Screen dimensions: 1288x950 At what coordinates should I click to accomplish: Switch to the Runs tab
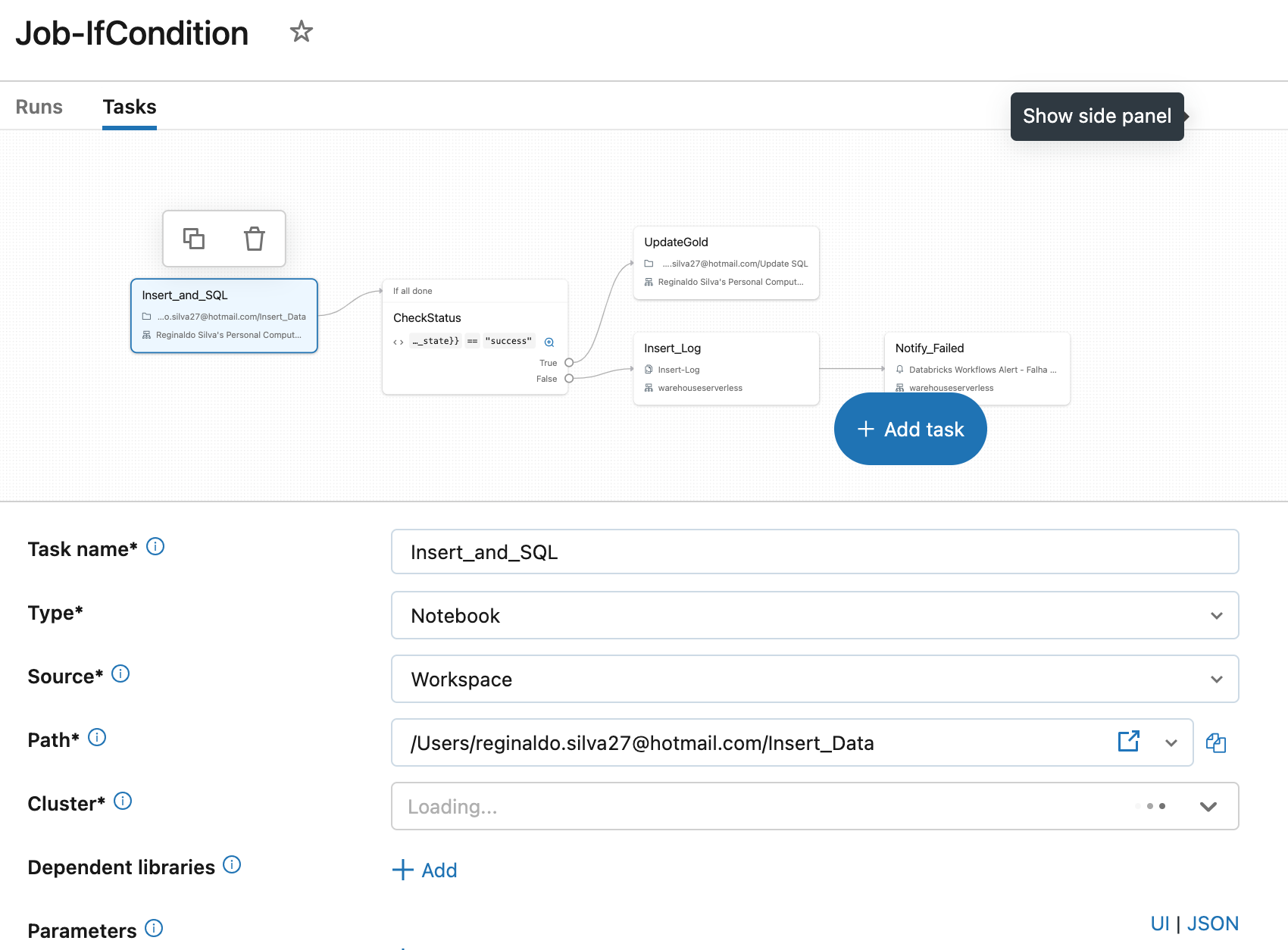click(39, 107)
